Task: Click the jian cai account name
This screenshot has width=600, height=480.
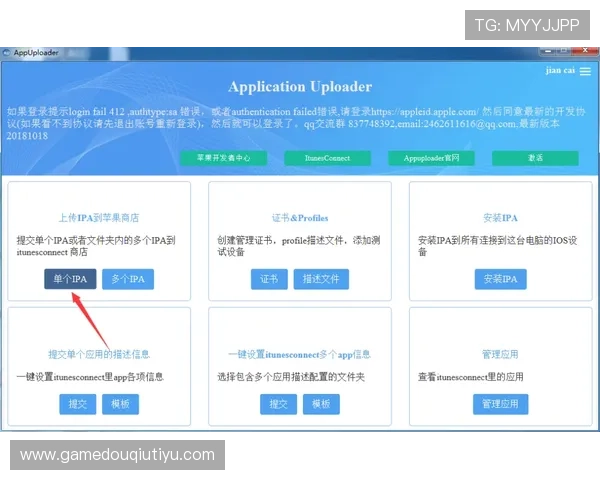Action: pos(560,70)
